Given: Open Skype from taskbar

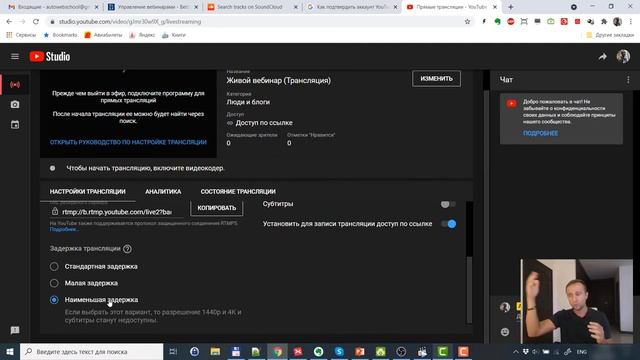Looking at the screenshot, I should 339,351.
